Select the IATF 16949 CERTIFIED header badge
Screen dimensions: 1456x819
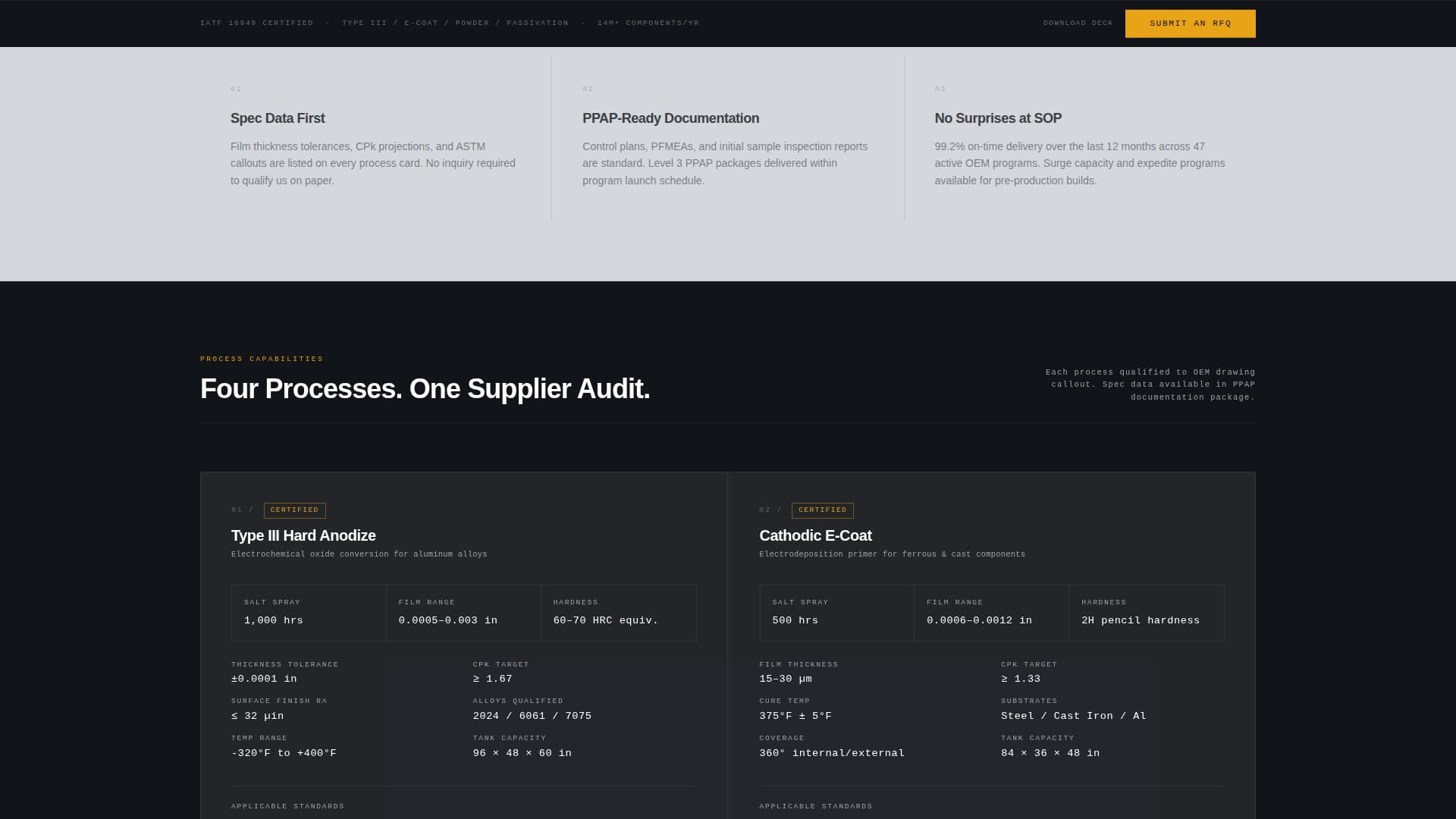coord(256,23)
